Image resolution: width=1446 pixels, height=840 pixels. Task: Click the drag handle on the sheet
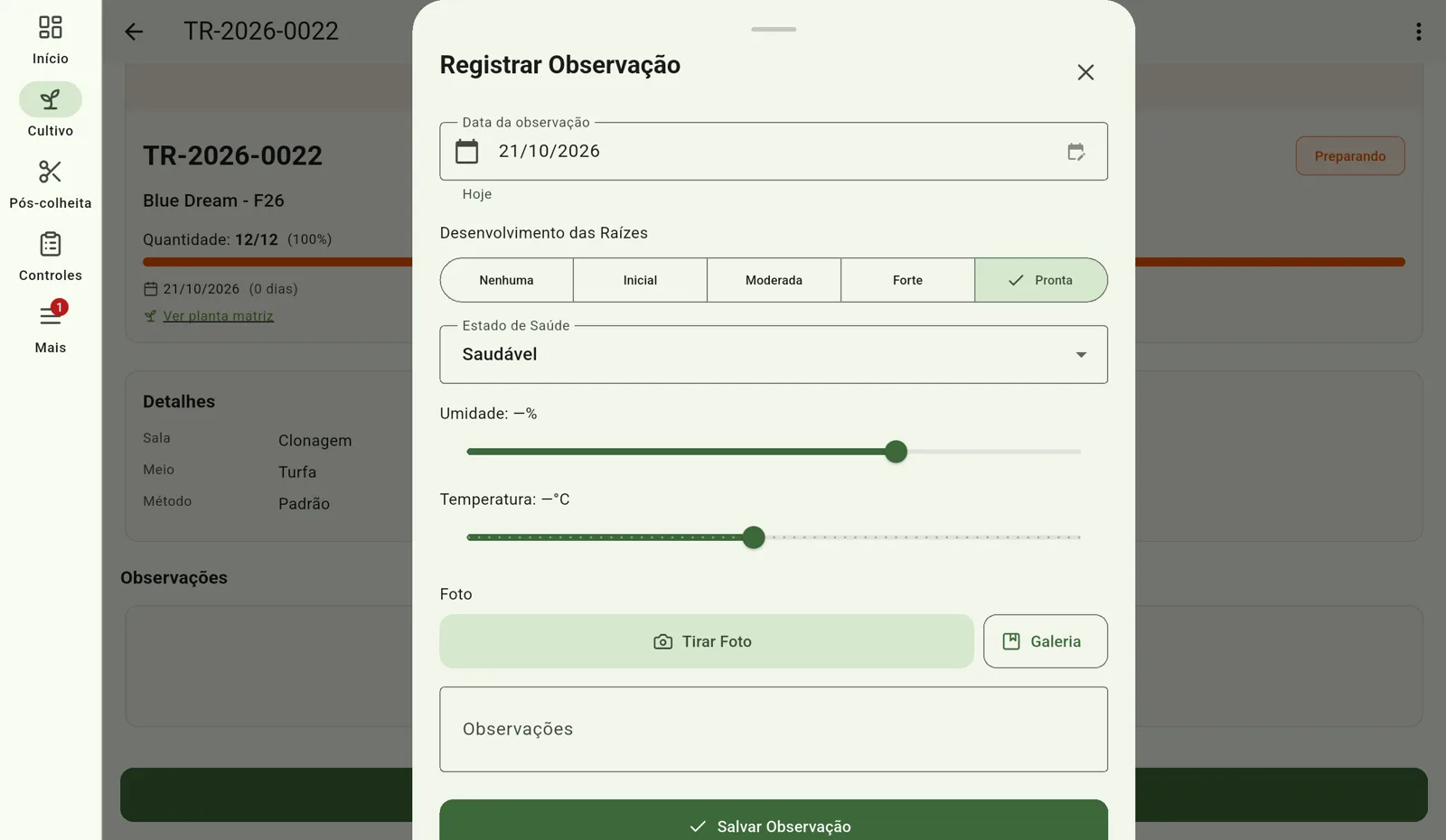pos(774,29)
